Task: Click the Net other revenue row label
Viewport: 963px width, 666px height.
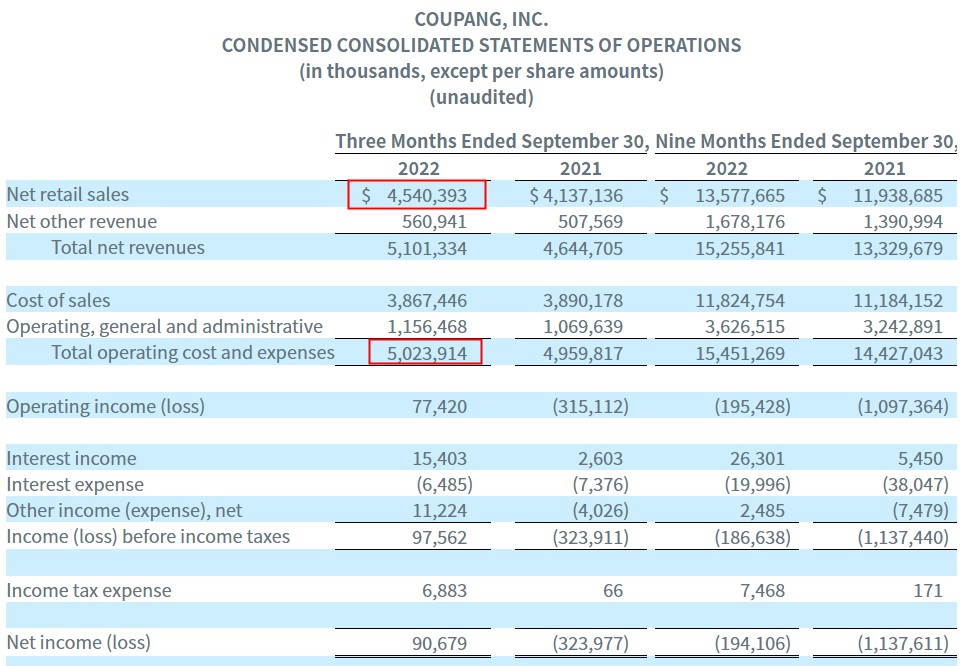Action: (82, 221)
